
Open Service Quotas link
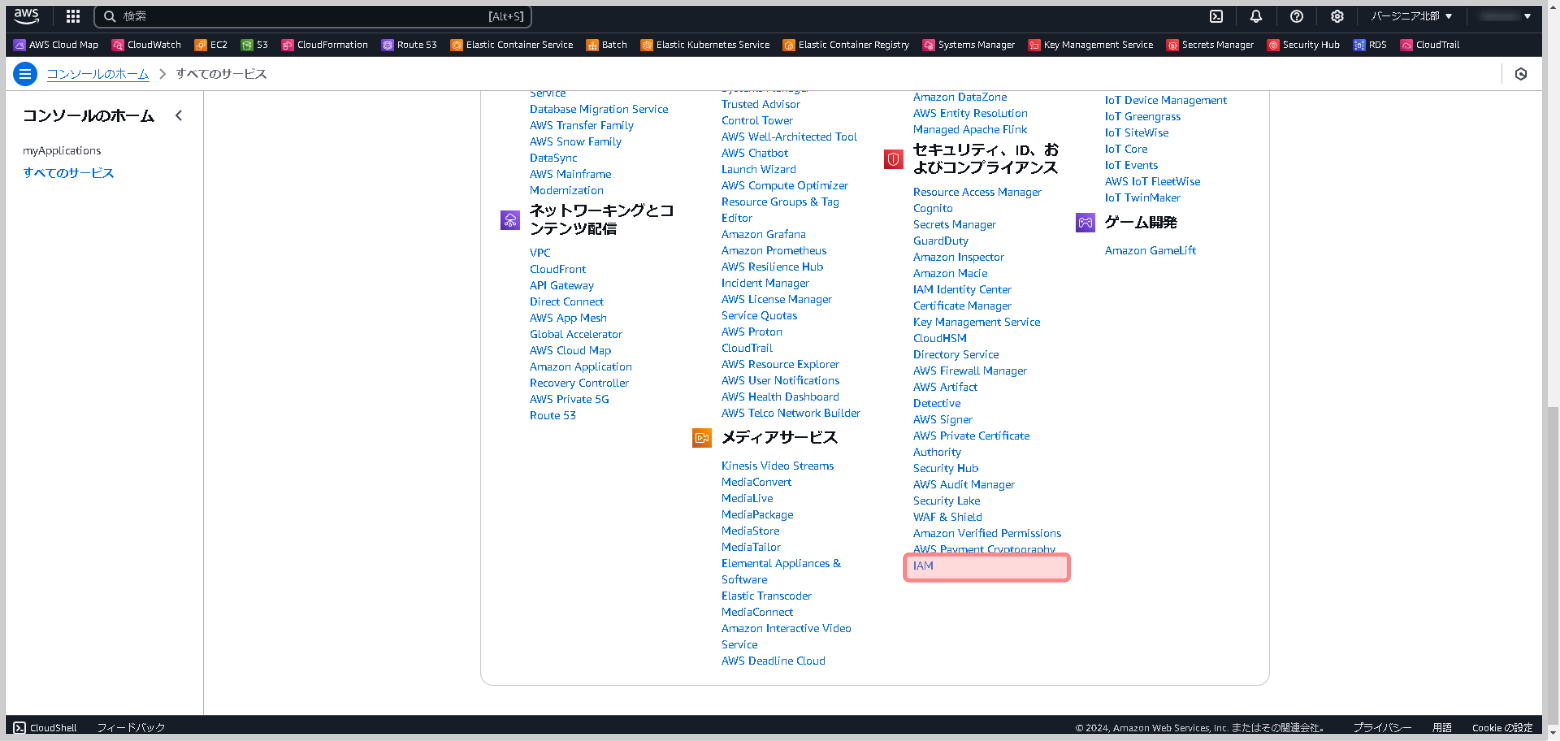pyautogui.click(x=760, y=316)
